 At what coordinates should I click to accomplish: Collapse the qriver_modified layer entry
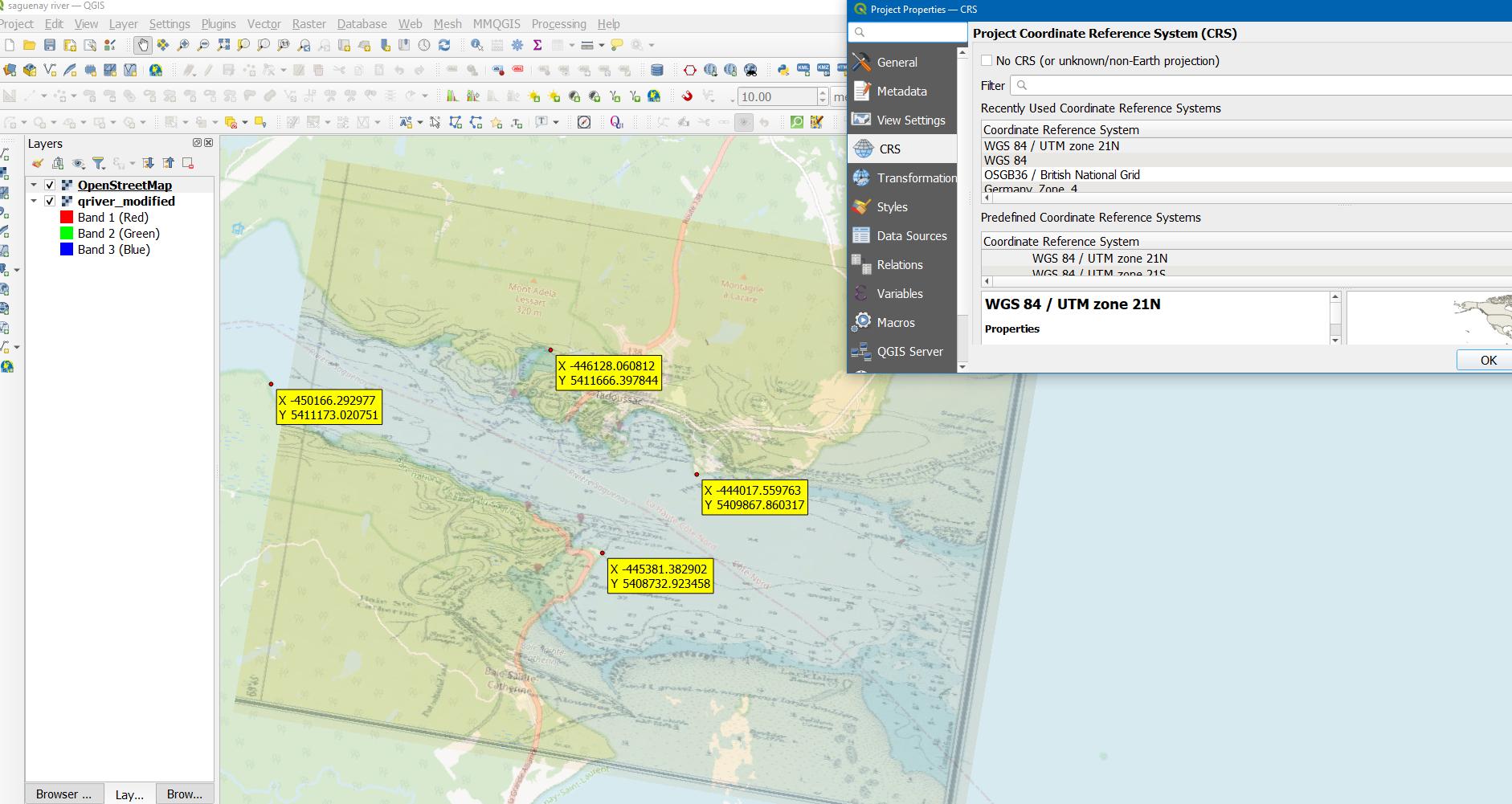click(32, 201)
